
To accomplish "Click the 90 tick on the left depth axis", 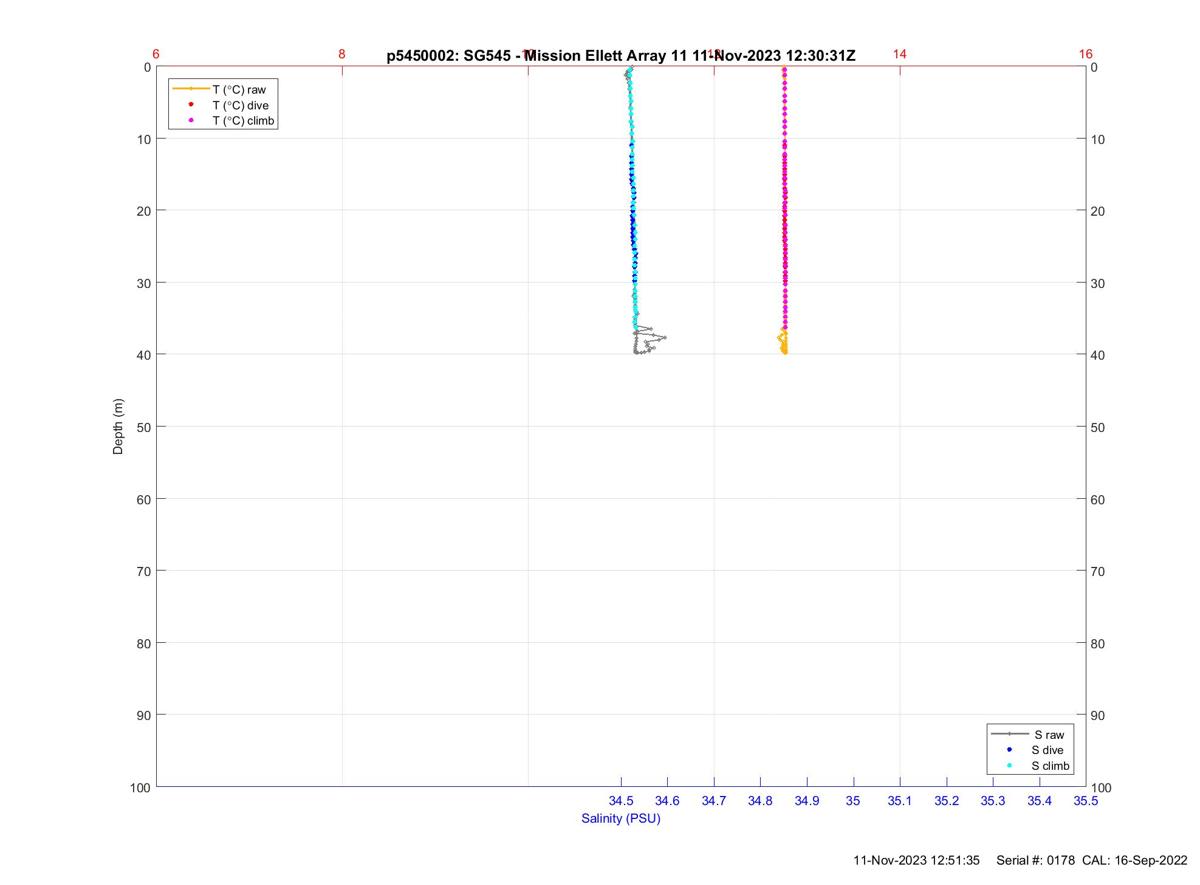I will tap(144, 715).
